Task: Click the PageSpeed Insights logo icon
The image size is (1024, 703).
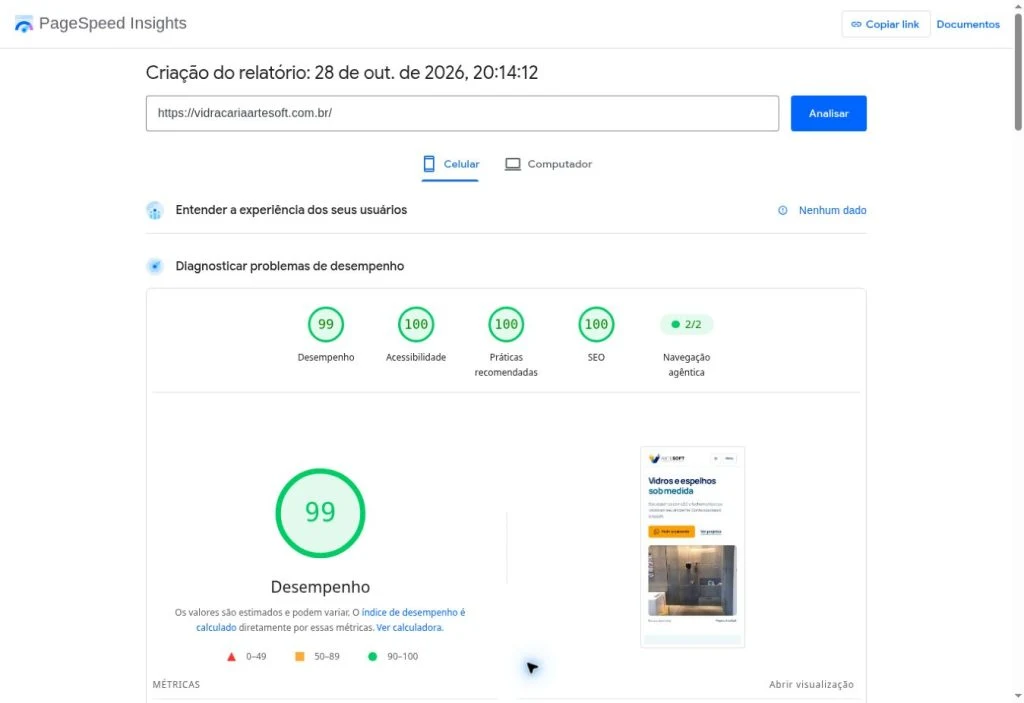Action: coord(24,24)
